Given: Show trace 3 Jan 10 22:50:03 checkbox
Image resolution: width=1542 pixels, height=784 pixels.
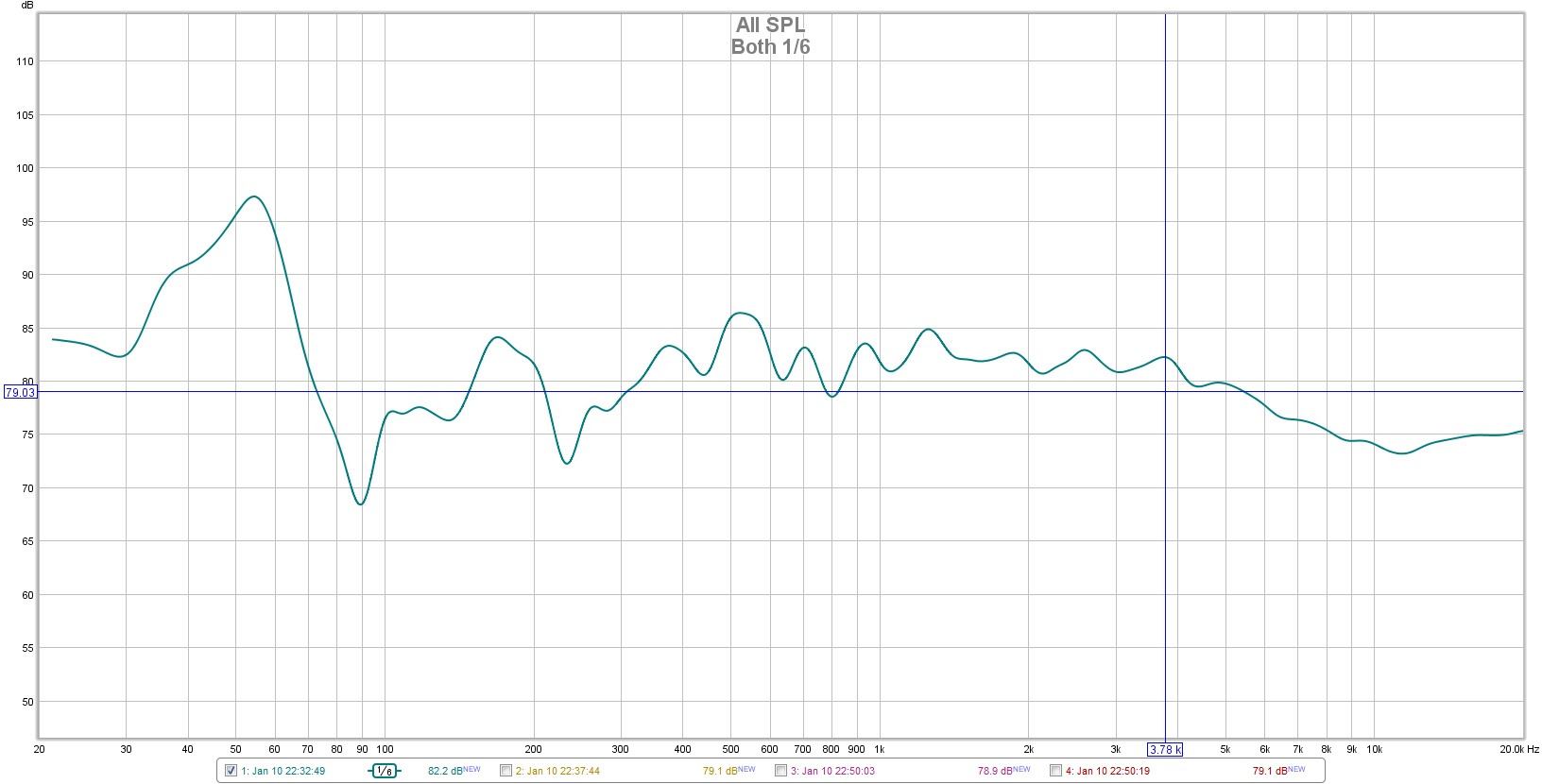Looking at the screenshot, I should [780, 771].
